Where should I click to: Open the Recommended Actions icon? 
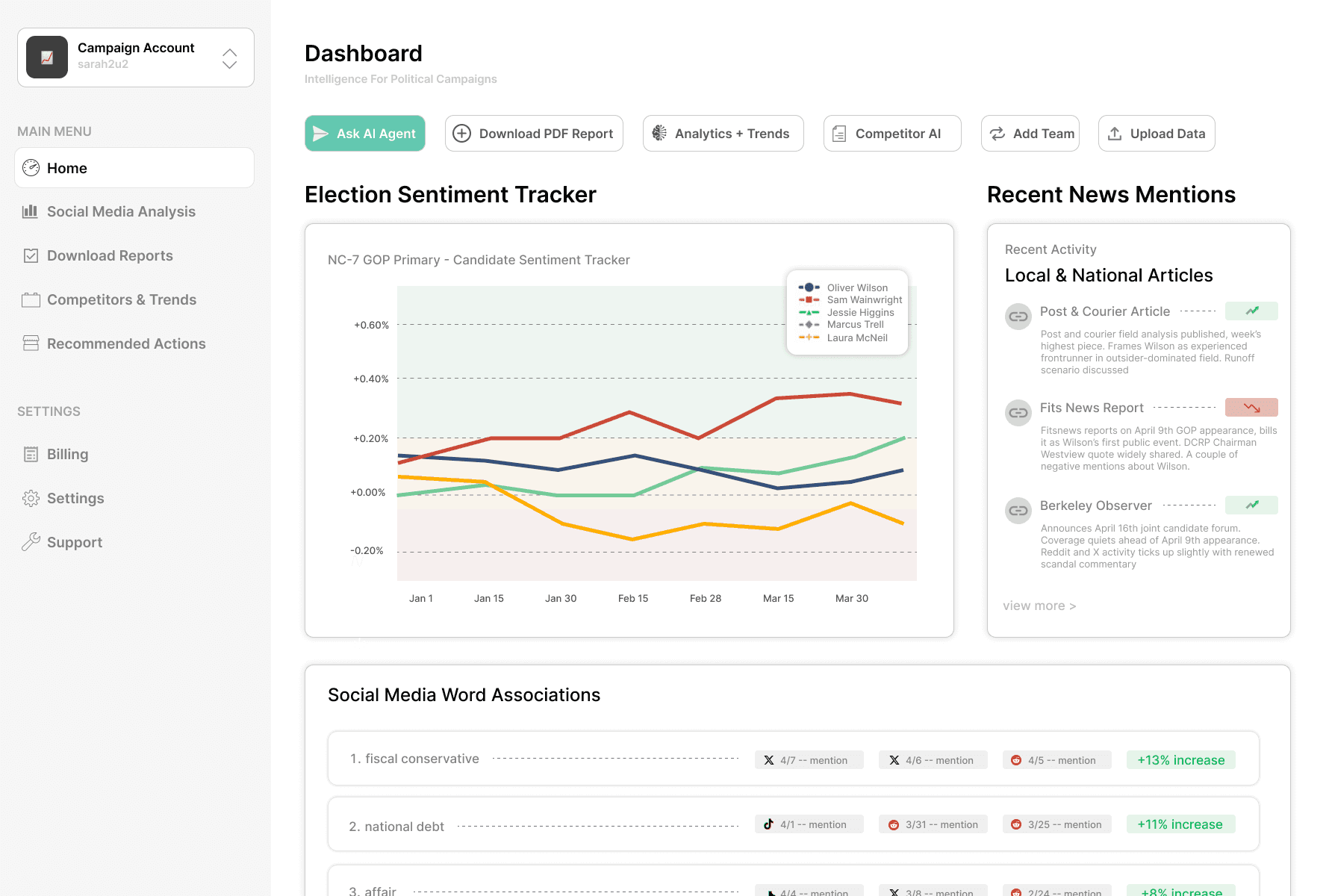[x=31, y=343]
